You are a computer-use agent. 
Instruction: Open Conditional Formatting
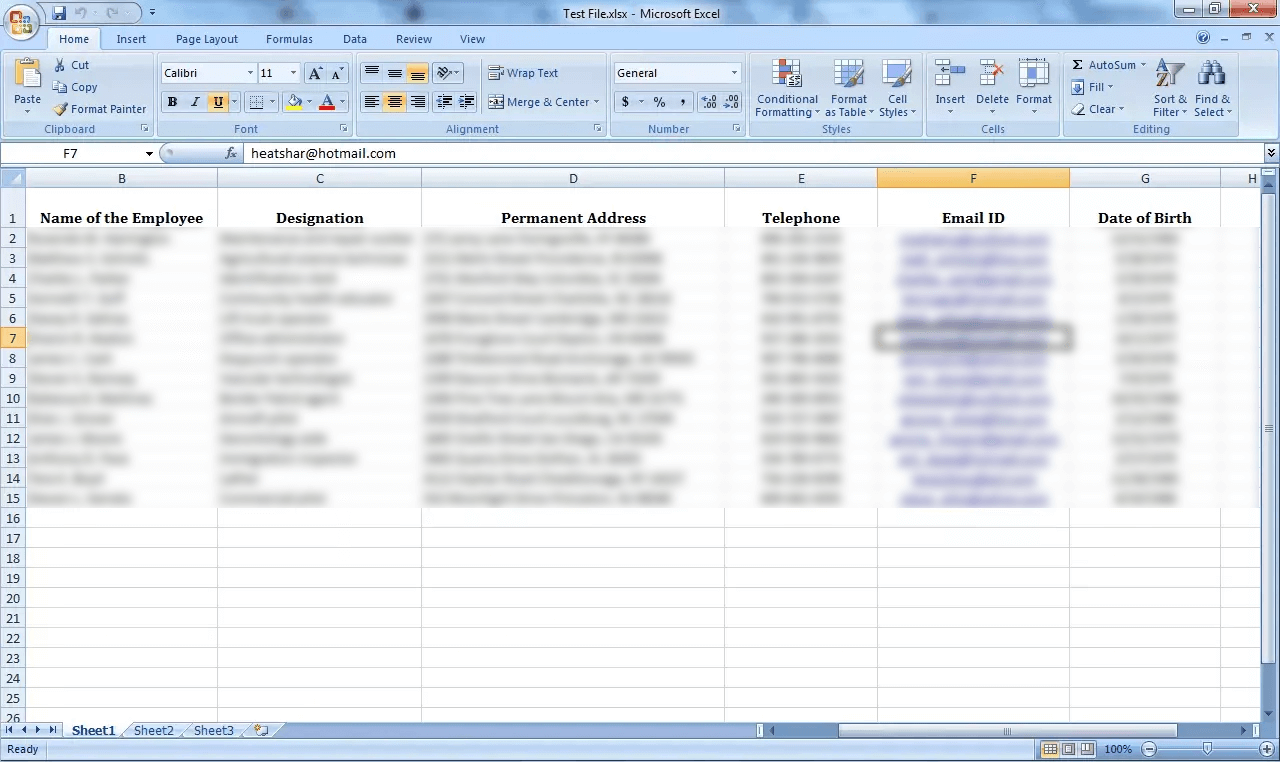tap(787, 88)
